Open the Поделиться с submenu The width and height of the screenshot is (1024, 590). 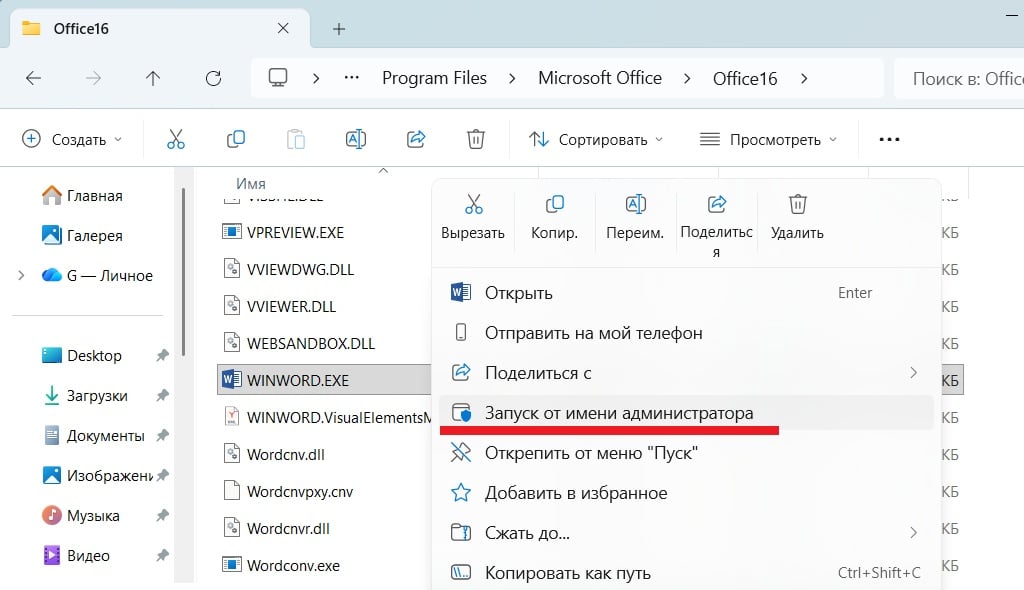click(686, 373)
